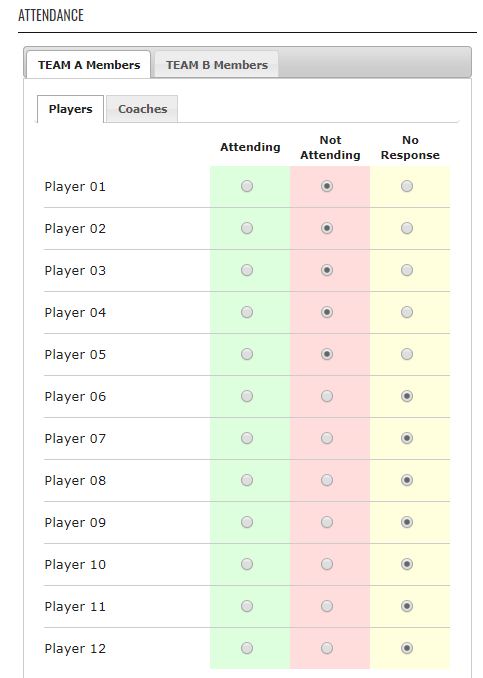This screenshot has width=483, height=678.
Task: Mark Player 05 as Attending
Action: (247, 354)
